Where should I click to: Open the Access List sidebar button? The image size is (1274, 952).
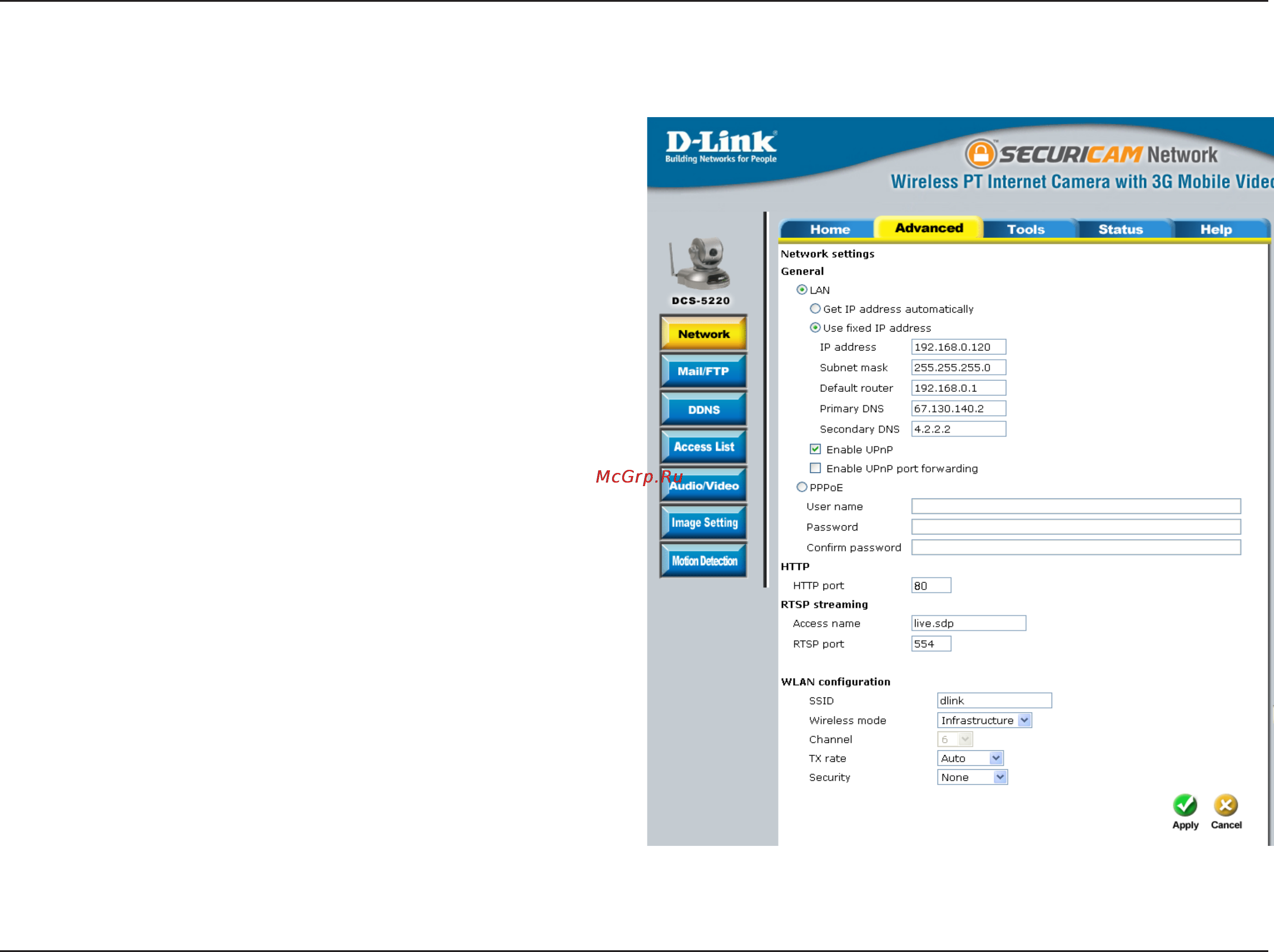703,447
